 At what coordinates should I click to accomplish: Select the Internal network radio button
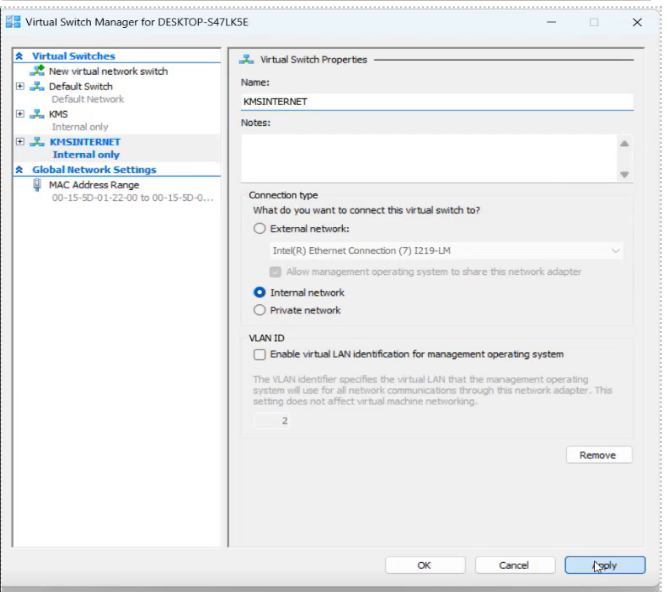click(x=259, y=292)
